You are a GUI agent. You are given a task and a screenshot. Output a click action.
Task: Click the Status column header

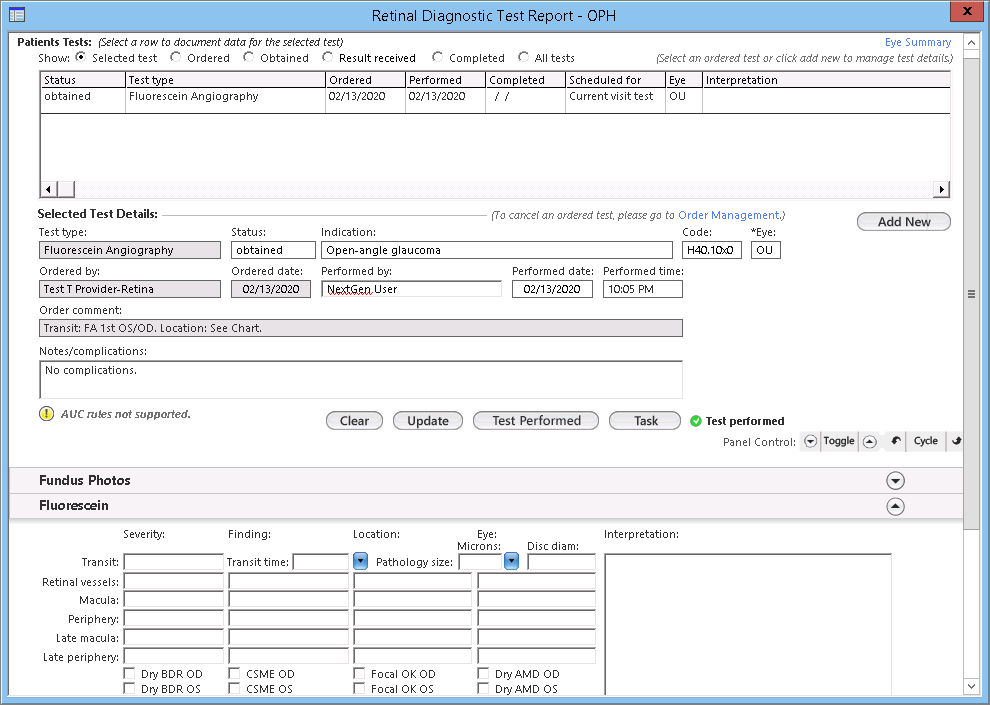(83, 80)
